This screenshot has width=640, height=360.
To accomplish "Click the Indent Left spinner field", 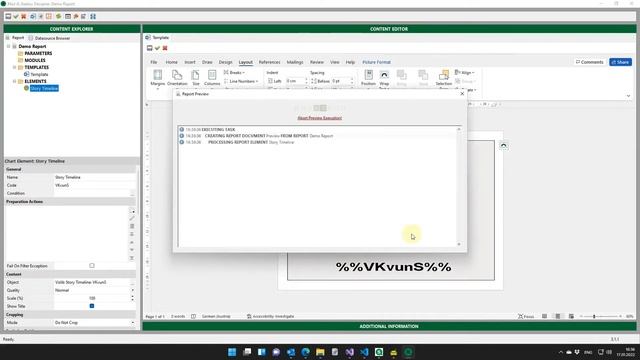I will (x=296, y=81).
